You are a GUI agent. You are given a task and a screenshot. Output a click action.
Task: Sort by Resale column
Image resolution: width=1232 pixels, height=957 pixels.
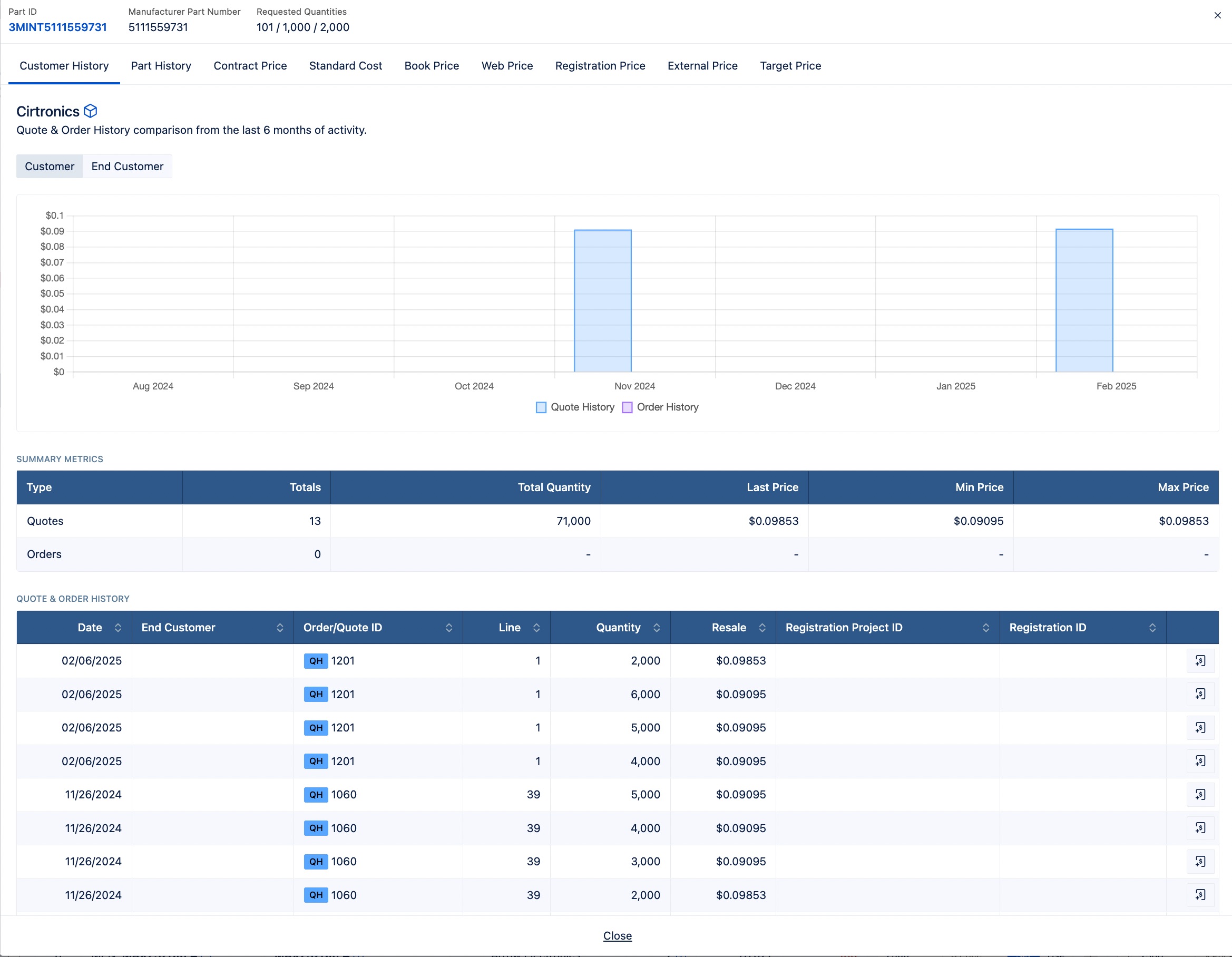click(x=762, y=628)
